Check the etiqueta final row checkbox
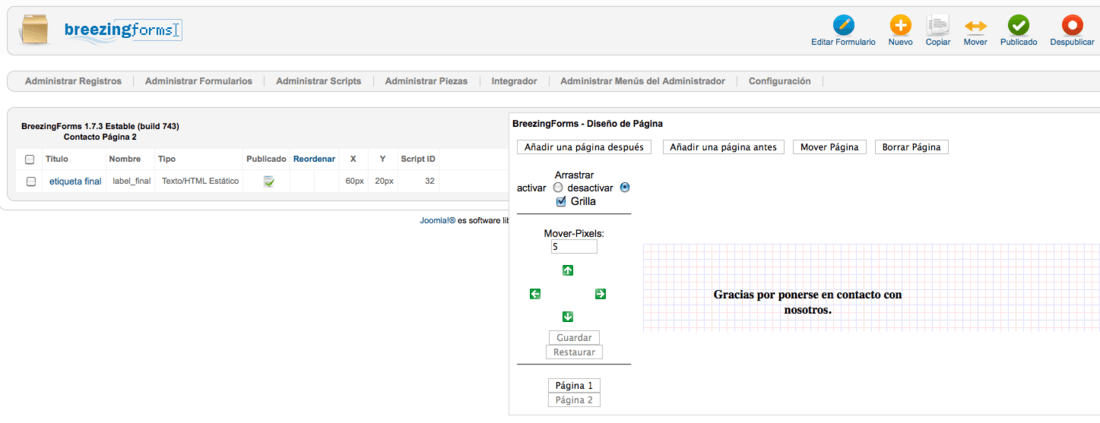1100x423 pixels. click(31, 182)
